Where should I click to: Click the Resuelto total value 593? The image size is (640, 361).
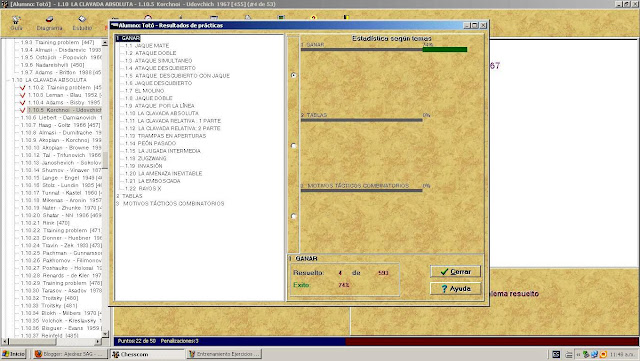(x=383, y=273)
